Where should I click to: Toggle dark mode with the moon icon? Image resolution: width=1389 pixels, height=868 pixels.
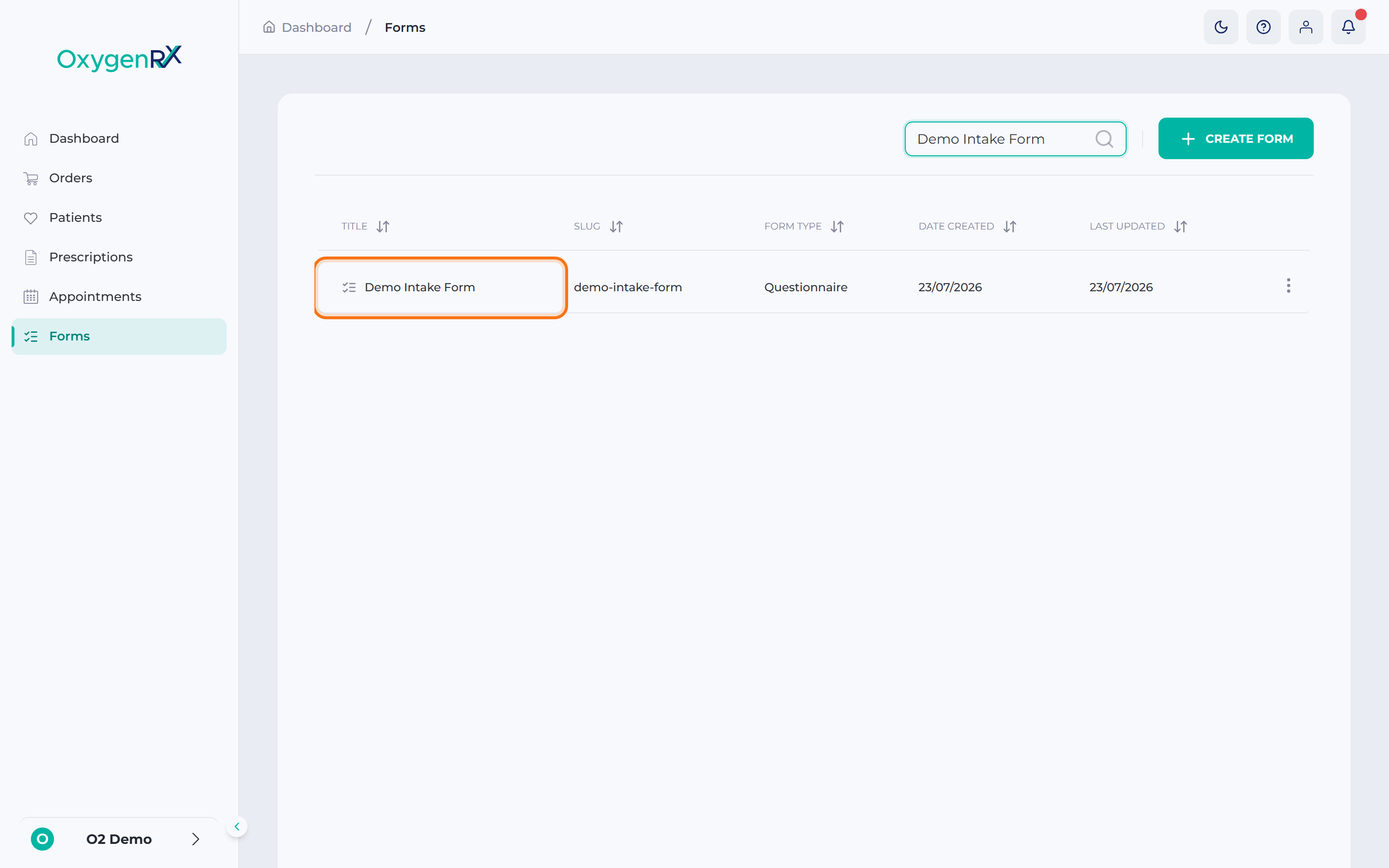click(1221, 27)
